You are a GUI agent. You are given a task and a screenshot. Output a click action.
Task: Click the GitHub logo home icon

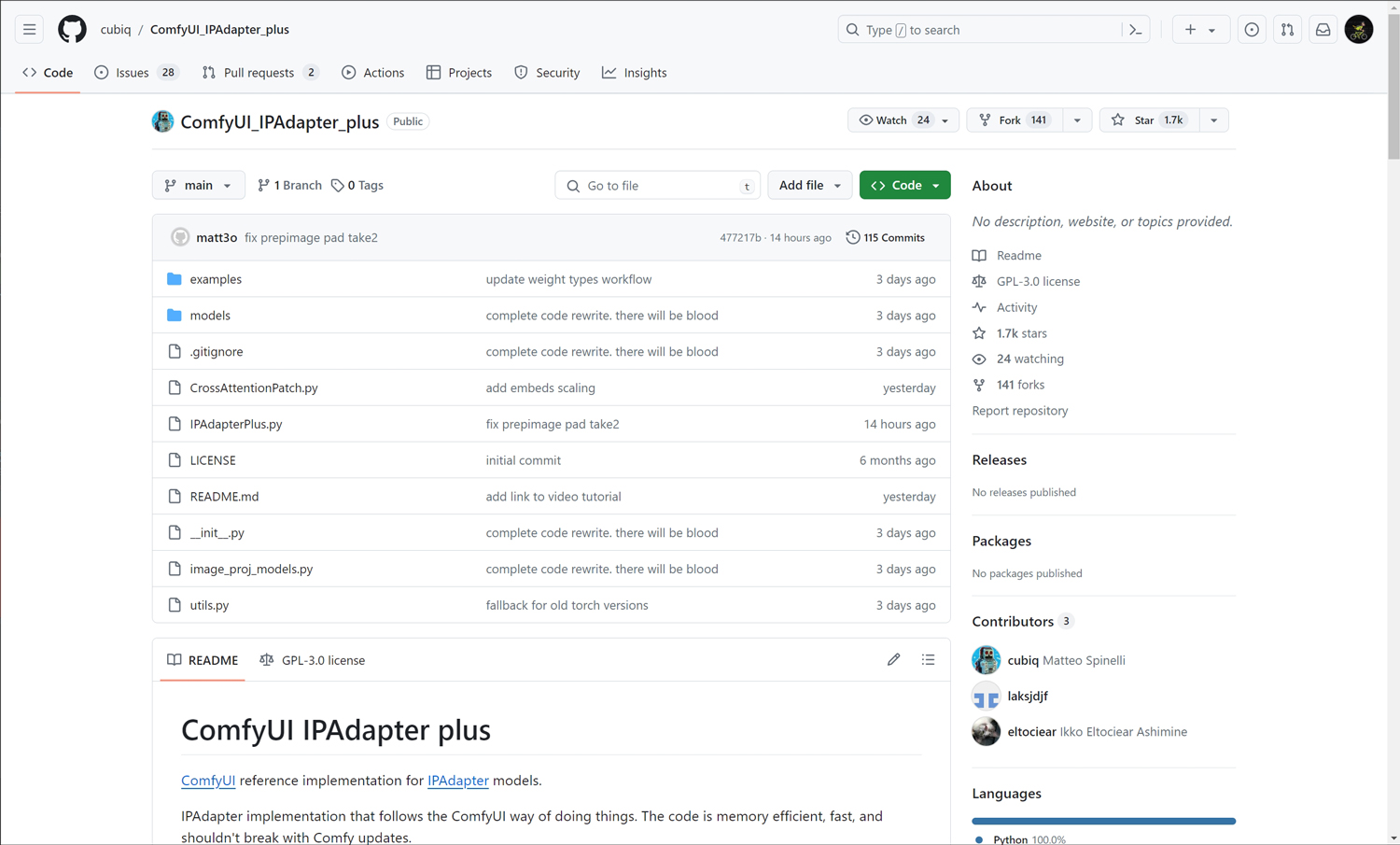[x=72, y=30]
